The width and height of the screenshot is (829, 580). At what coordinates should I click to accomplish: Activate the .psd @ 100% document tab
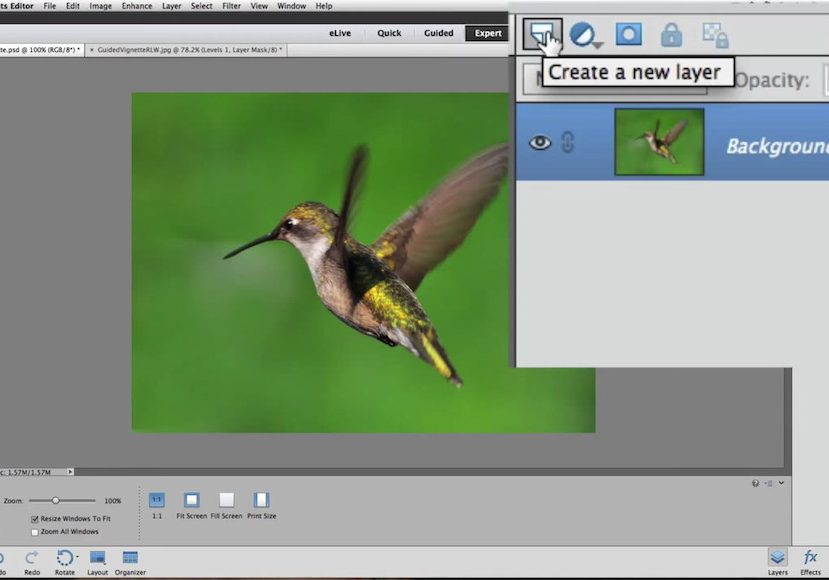pos(40,50)
